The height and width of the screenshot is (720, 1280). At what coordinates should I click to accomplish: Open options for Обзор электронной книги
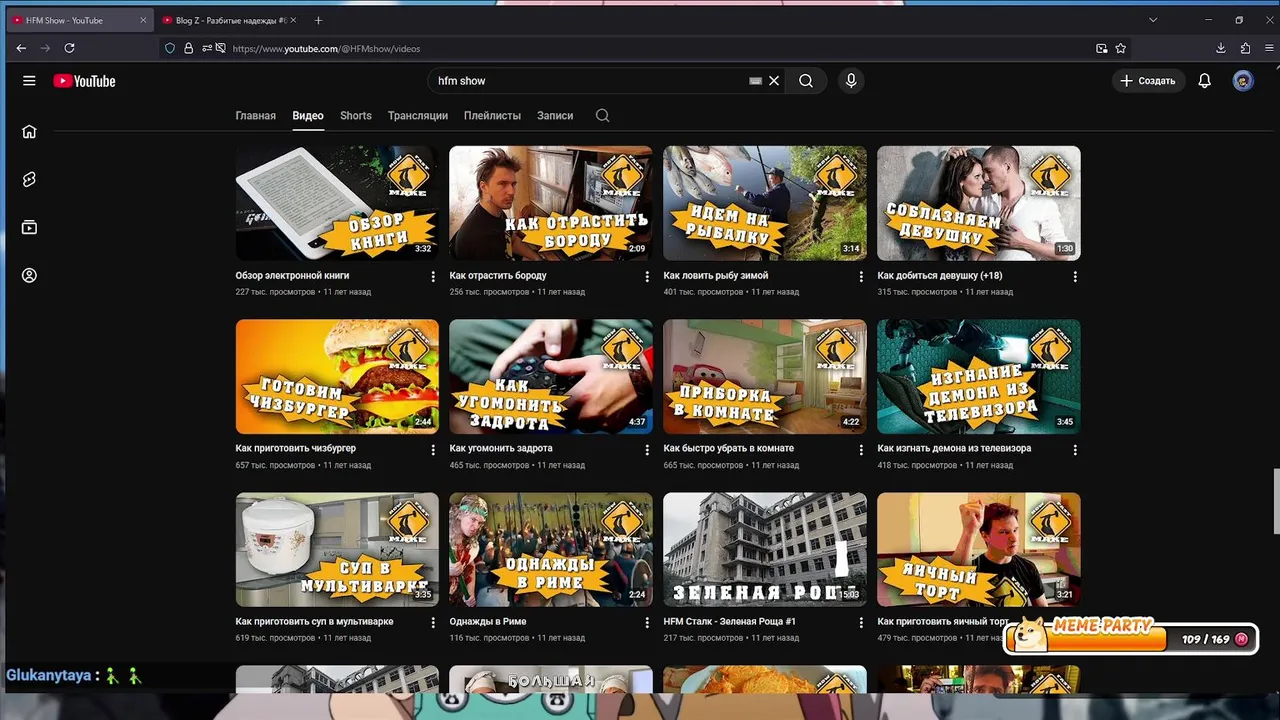coord(433,276)
